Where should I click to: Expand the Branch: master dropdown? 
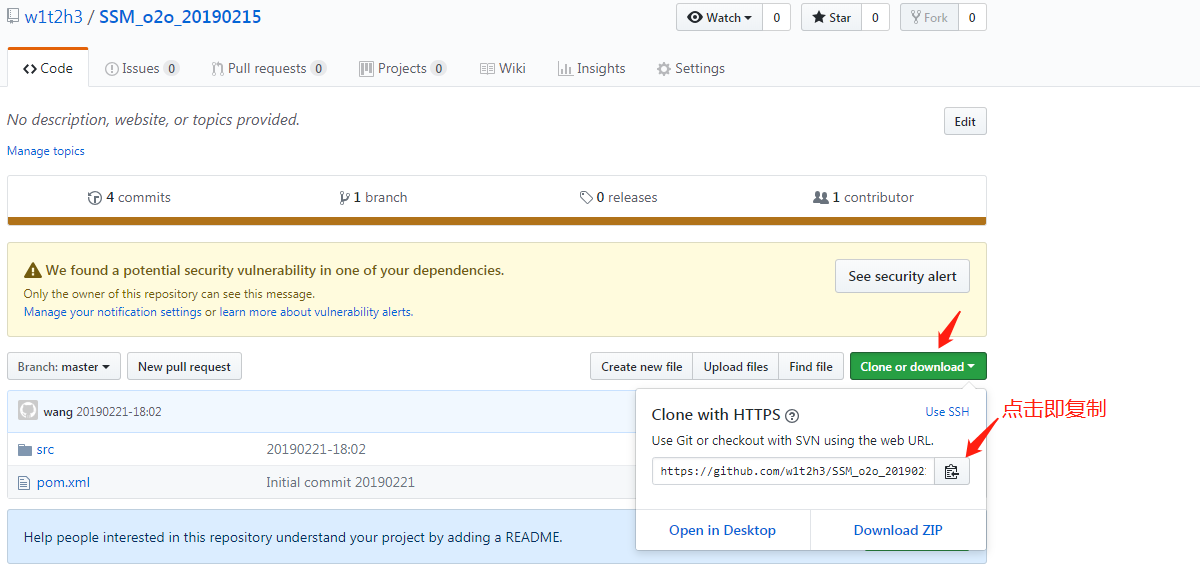[64, 367]
